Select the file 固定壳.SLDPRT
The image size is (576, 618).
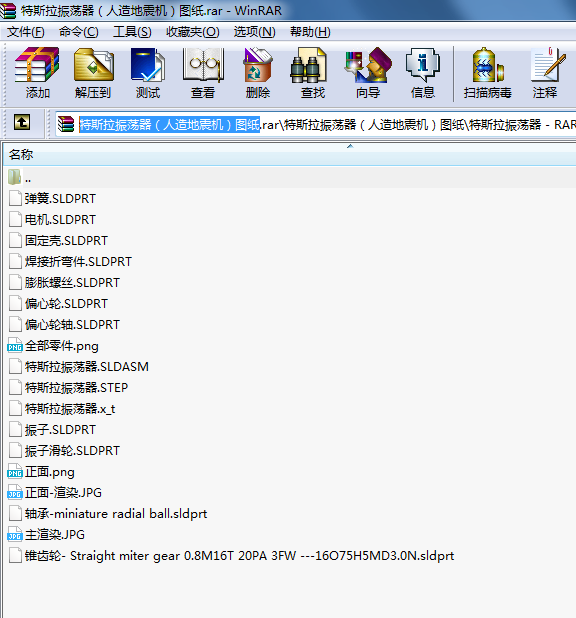[66, 240]
